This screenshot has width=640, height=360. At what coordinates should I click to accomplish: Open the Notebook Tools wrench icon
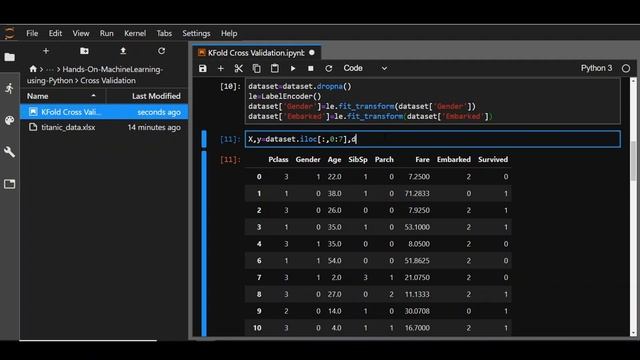point(9,152)
